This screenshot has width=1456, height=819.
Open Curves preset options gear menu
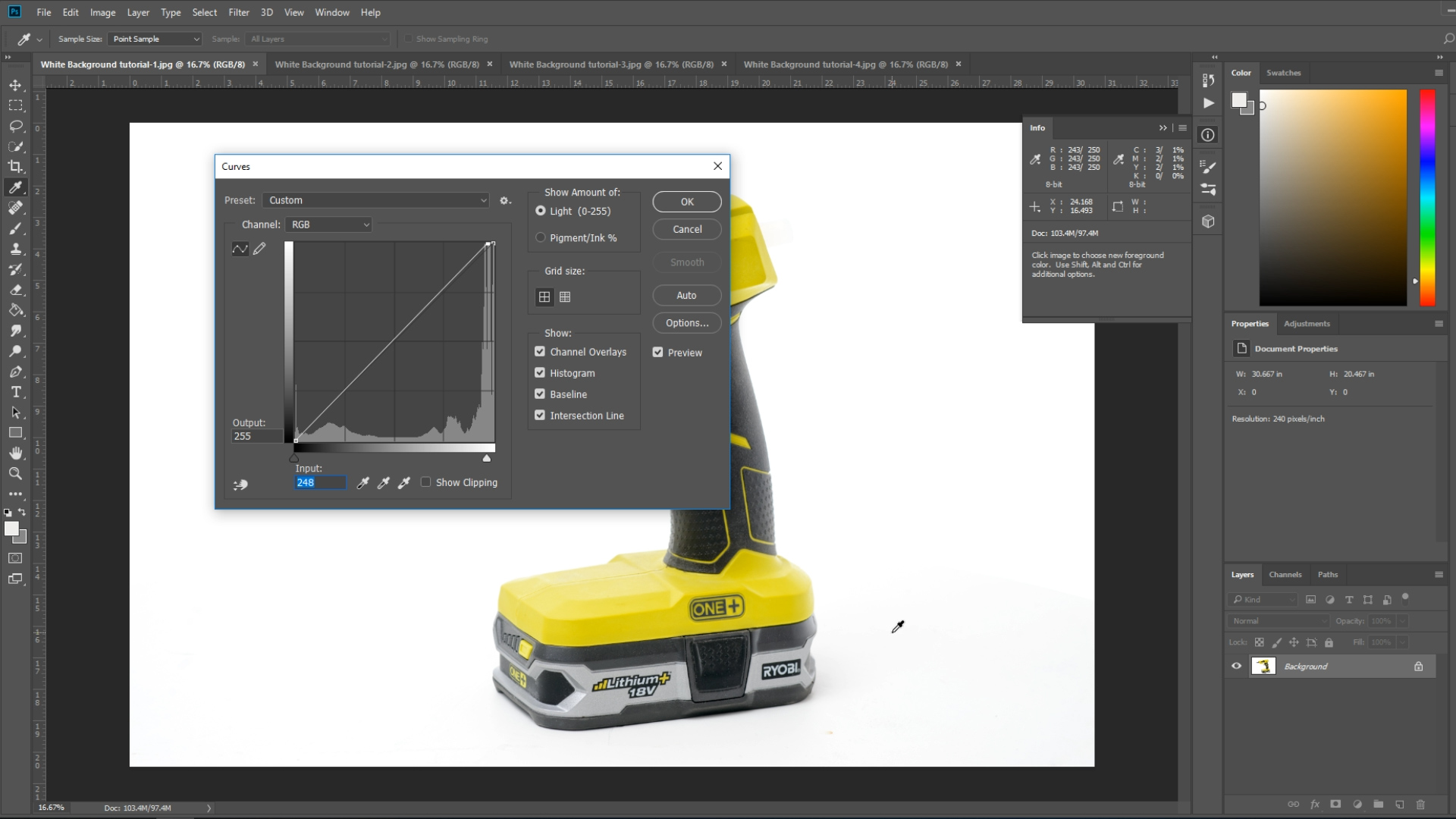[x=505, y=200]
